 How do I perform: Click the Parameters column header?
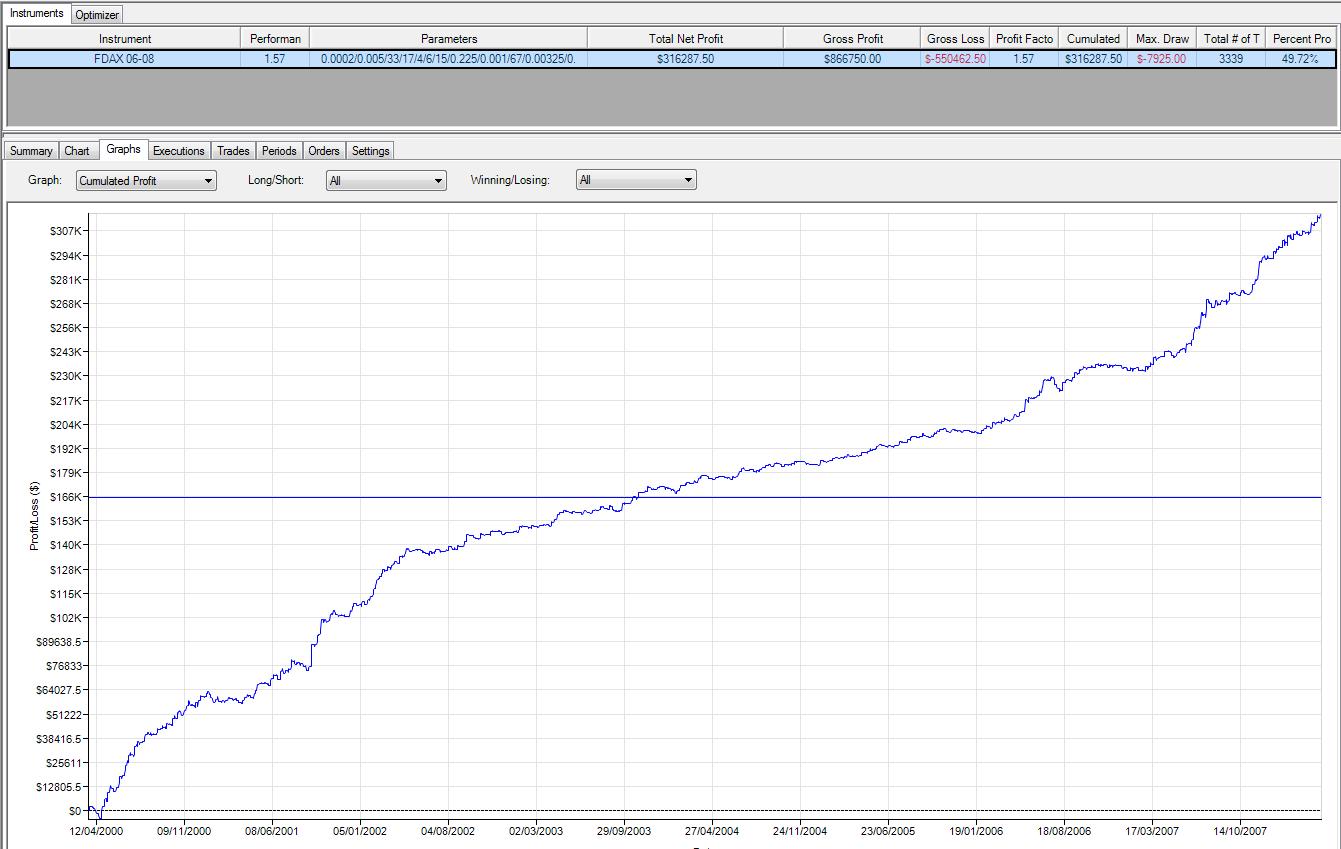[x=449, y=39]
